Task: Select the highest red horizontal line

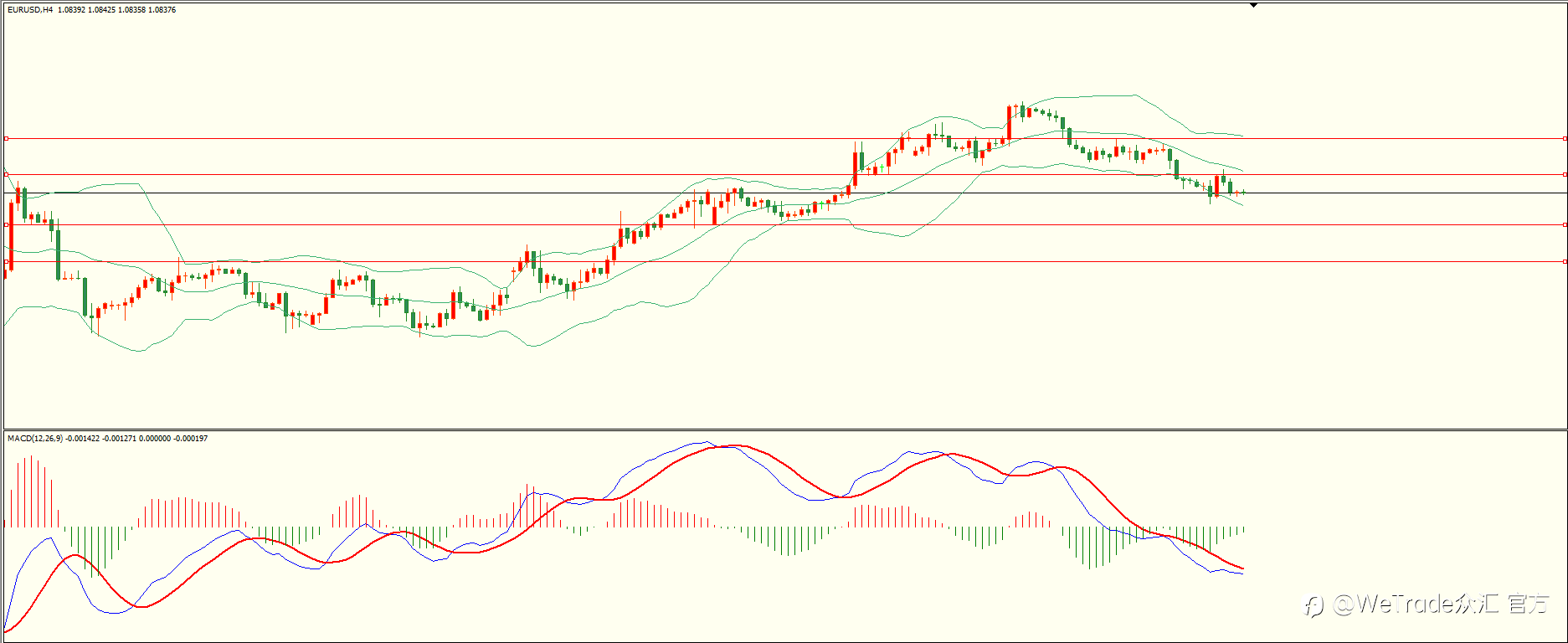Action: pyautogui.click(x=784, y=138)
